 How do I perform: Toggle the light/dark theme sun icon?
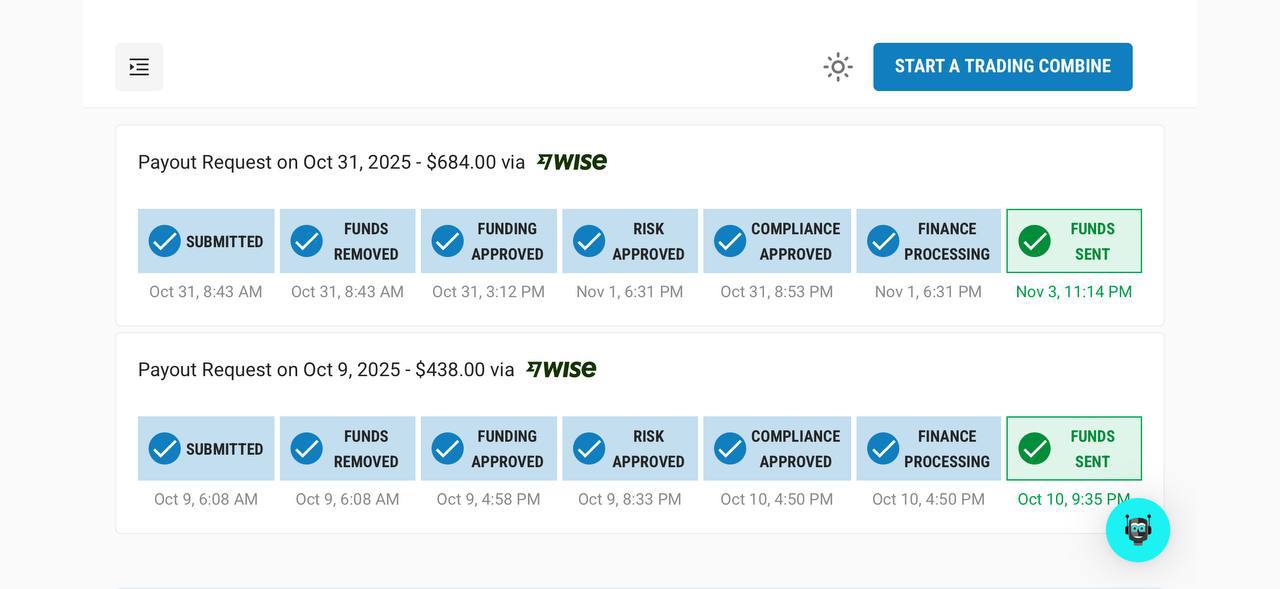pyautogui.click(x=838, y=67)
